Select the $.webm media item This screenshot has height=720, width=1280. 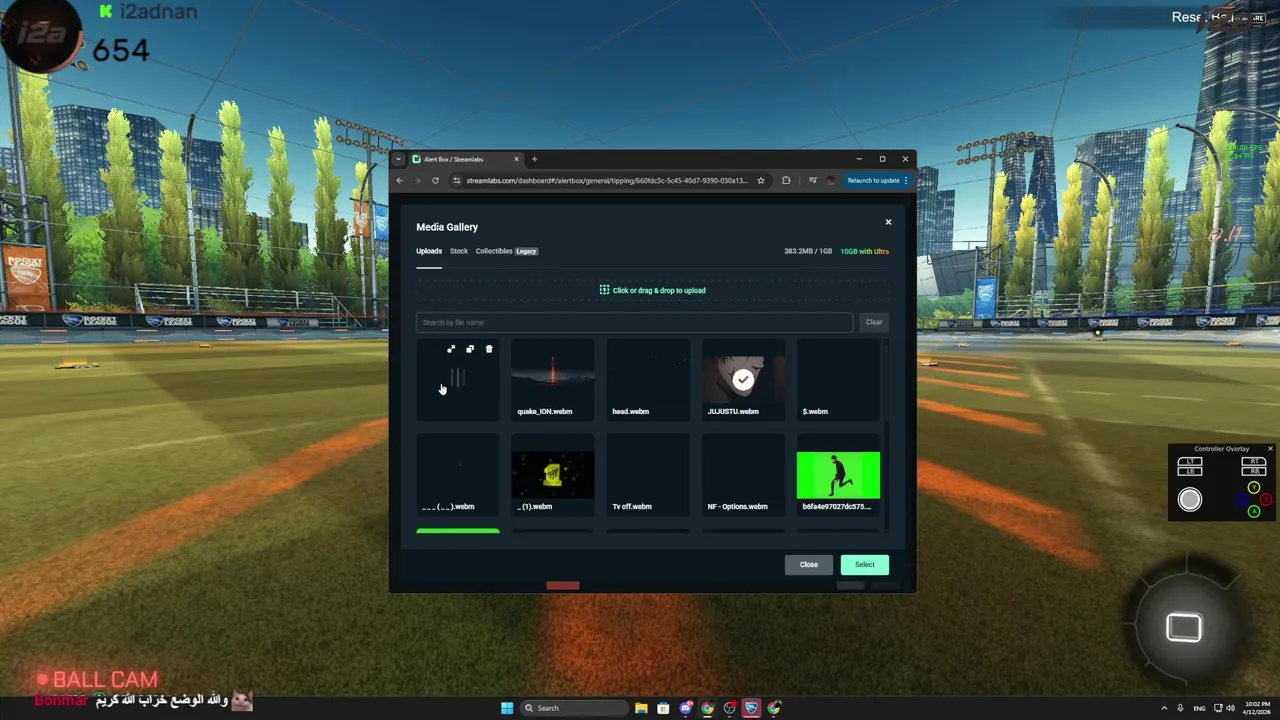tap(838, 378)
